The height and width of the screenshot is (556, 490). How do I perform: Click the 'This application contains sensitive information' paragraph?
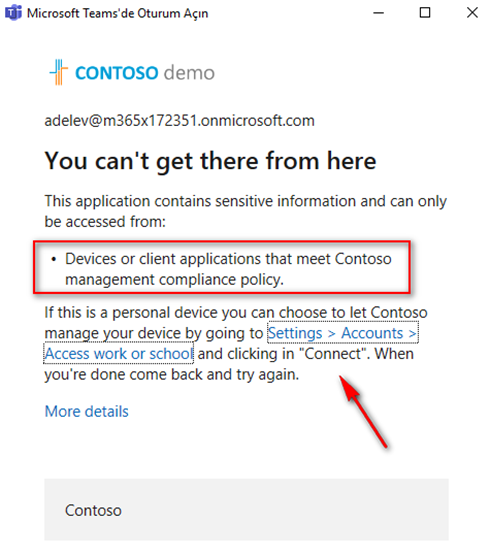coord(245,211)
